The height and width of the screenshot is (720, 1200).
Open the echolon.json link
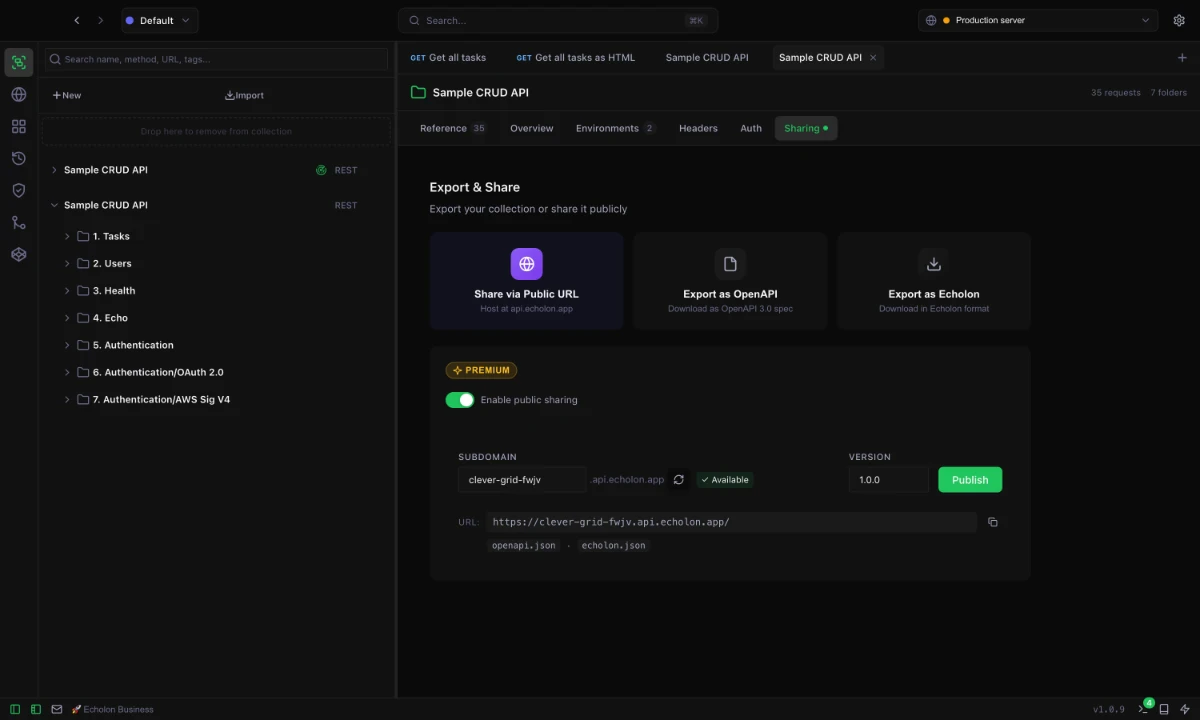click(x=614, y=545)
